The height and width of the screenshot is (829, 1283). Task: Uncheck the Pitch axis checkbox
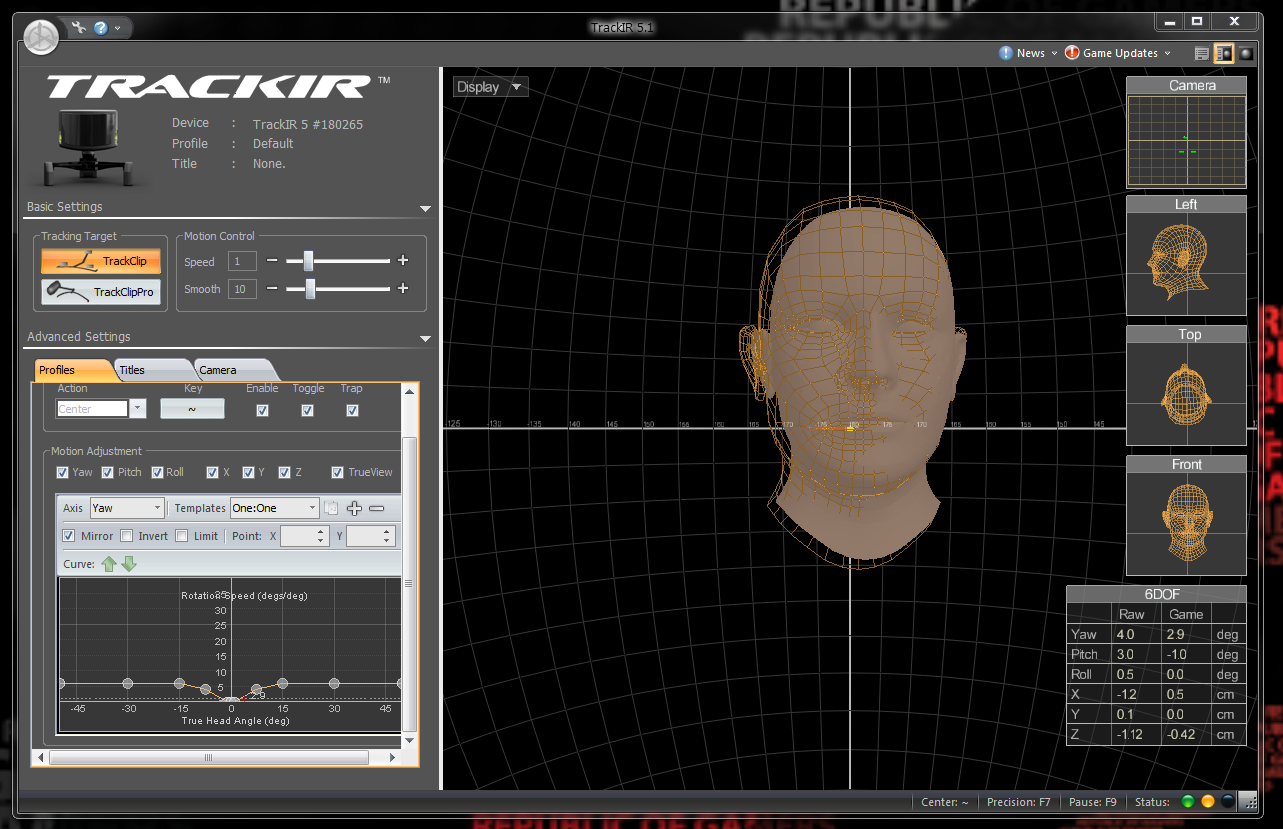[x=108, y=472]
